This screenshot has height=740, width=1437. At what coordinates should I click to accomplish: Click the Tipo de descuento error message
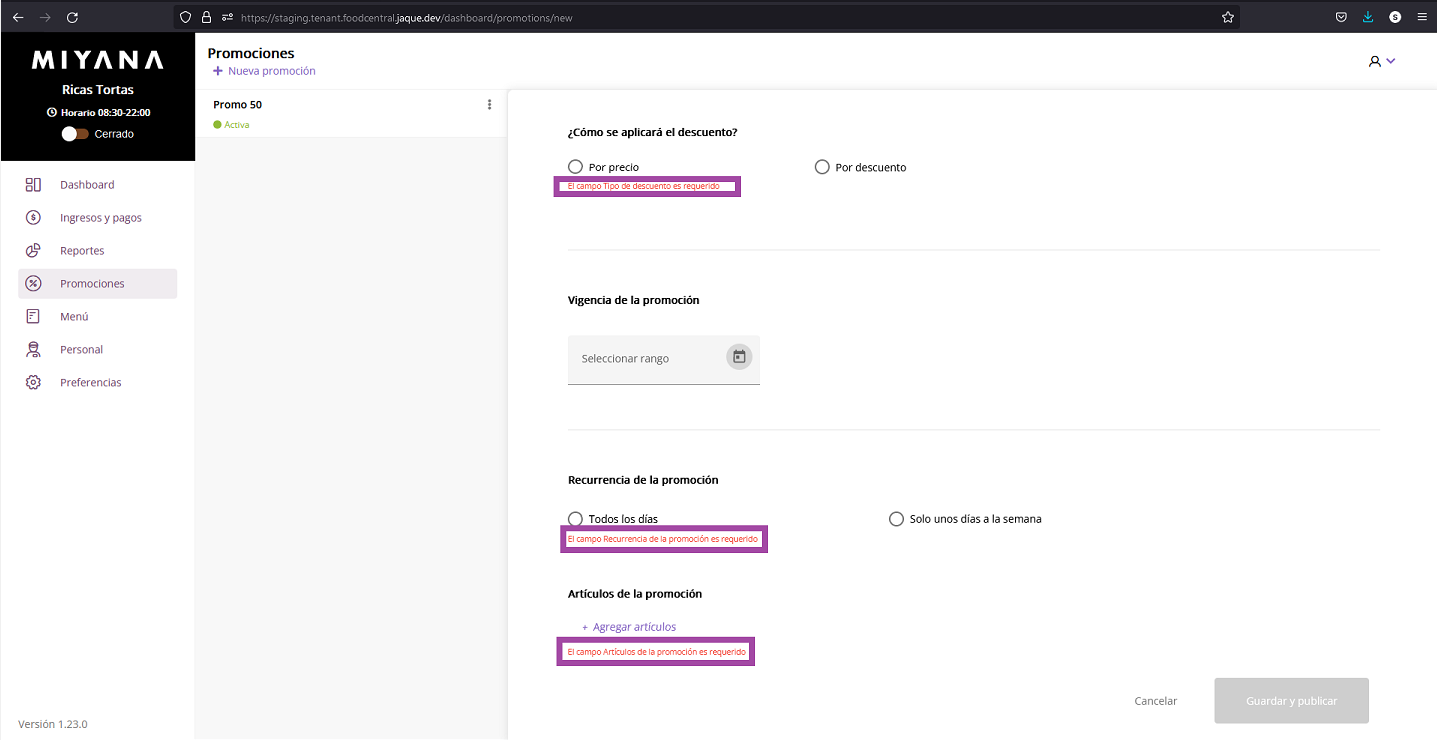(643, 186)
